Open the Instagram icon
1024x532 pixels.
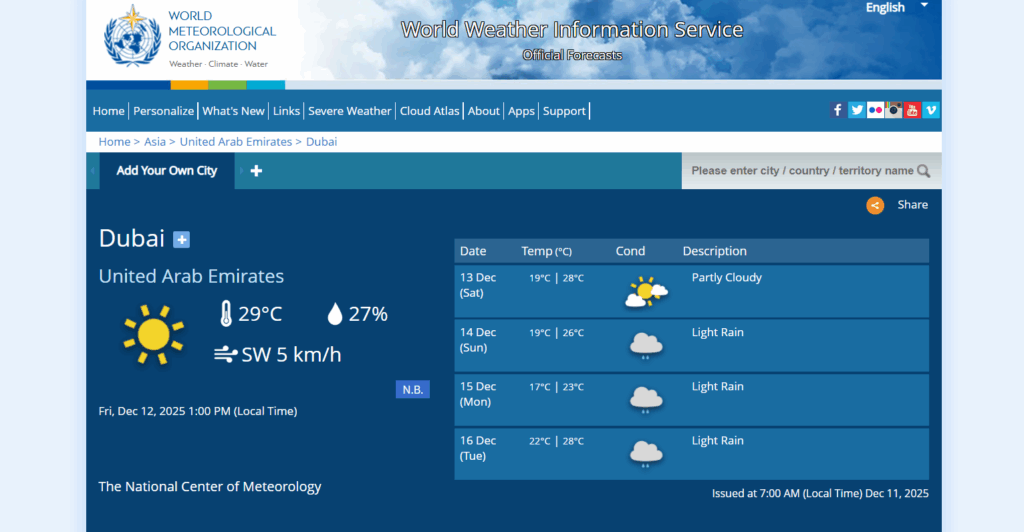[x=894, y=110]
